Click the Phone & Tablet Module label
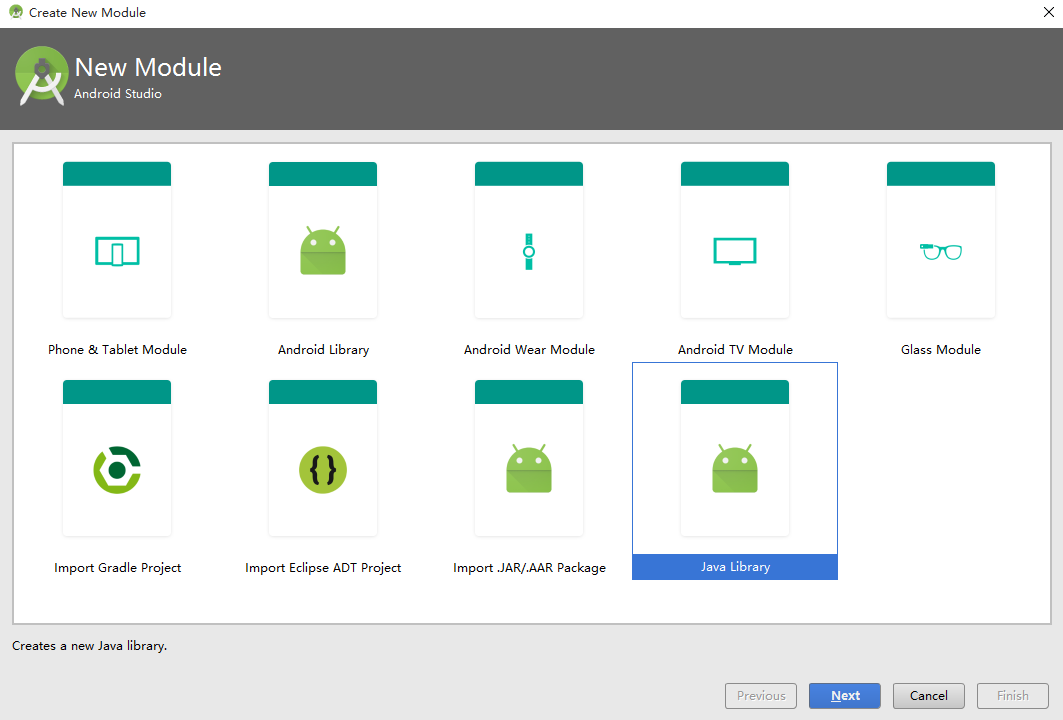 coord(117,350)
